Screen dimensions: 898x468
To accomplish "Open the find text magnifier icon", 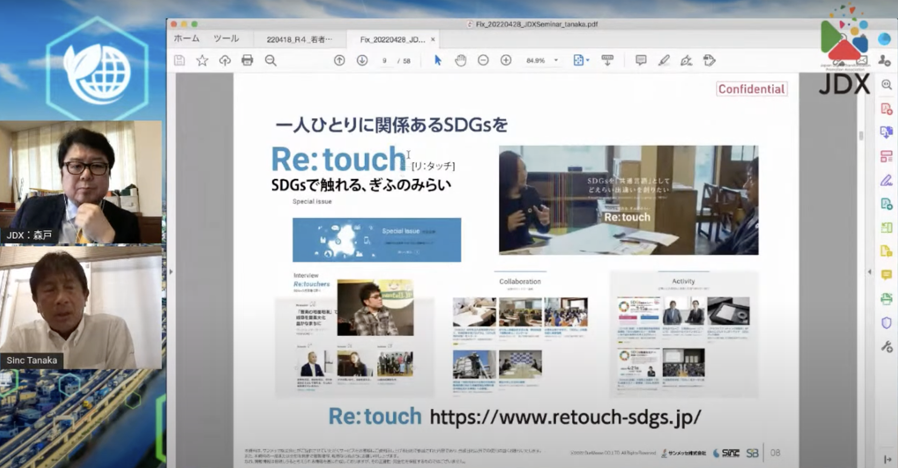I will tap(270, 60).
